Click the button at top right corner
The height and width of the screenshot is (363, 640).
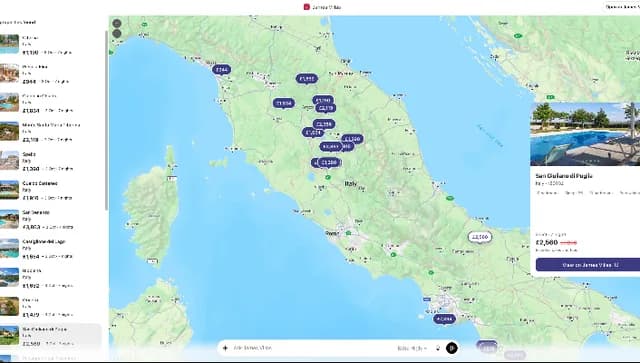pos(622,7)
